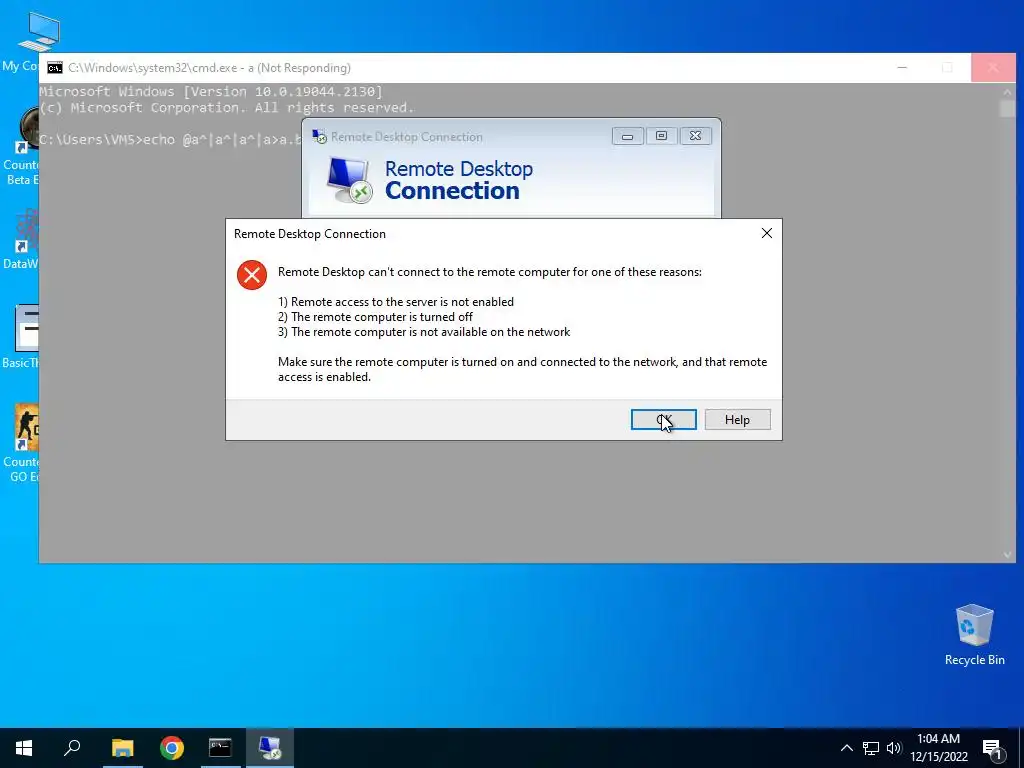Maximize the Remote Desktop Connection window

tap(662, 136)
